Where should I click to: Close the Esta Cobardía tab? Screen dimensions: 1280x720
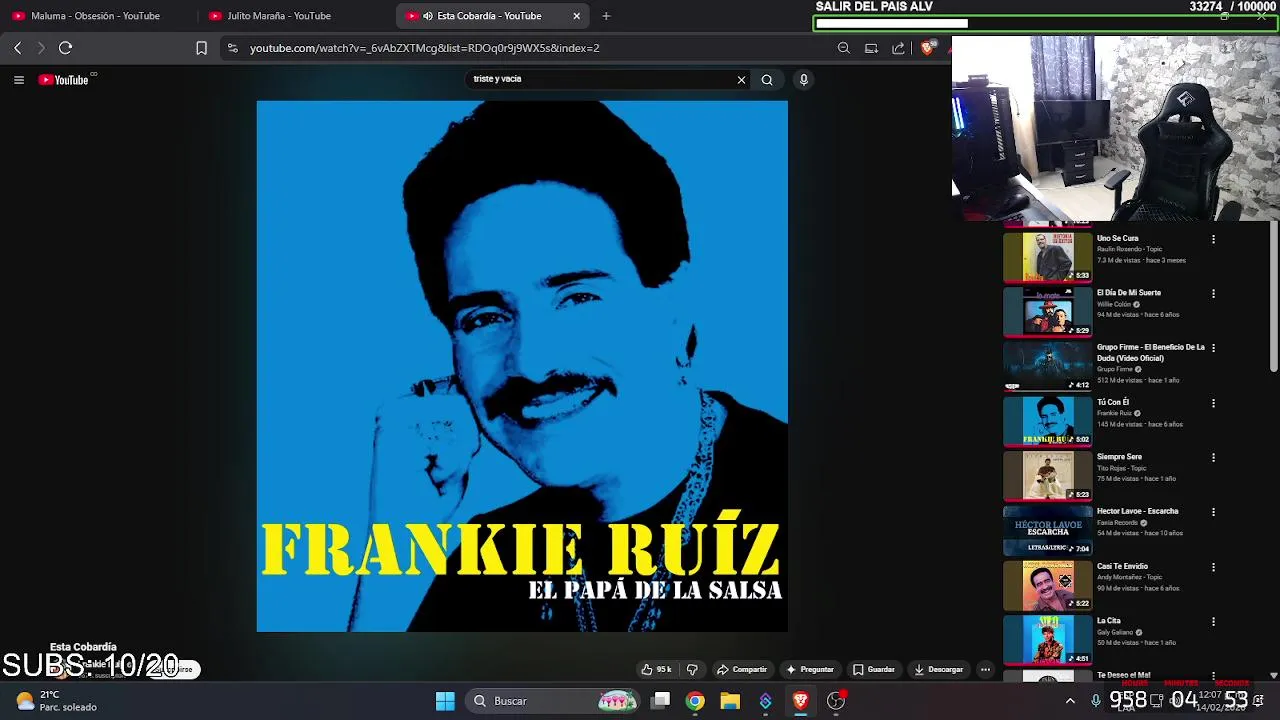(576, 16)
